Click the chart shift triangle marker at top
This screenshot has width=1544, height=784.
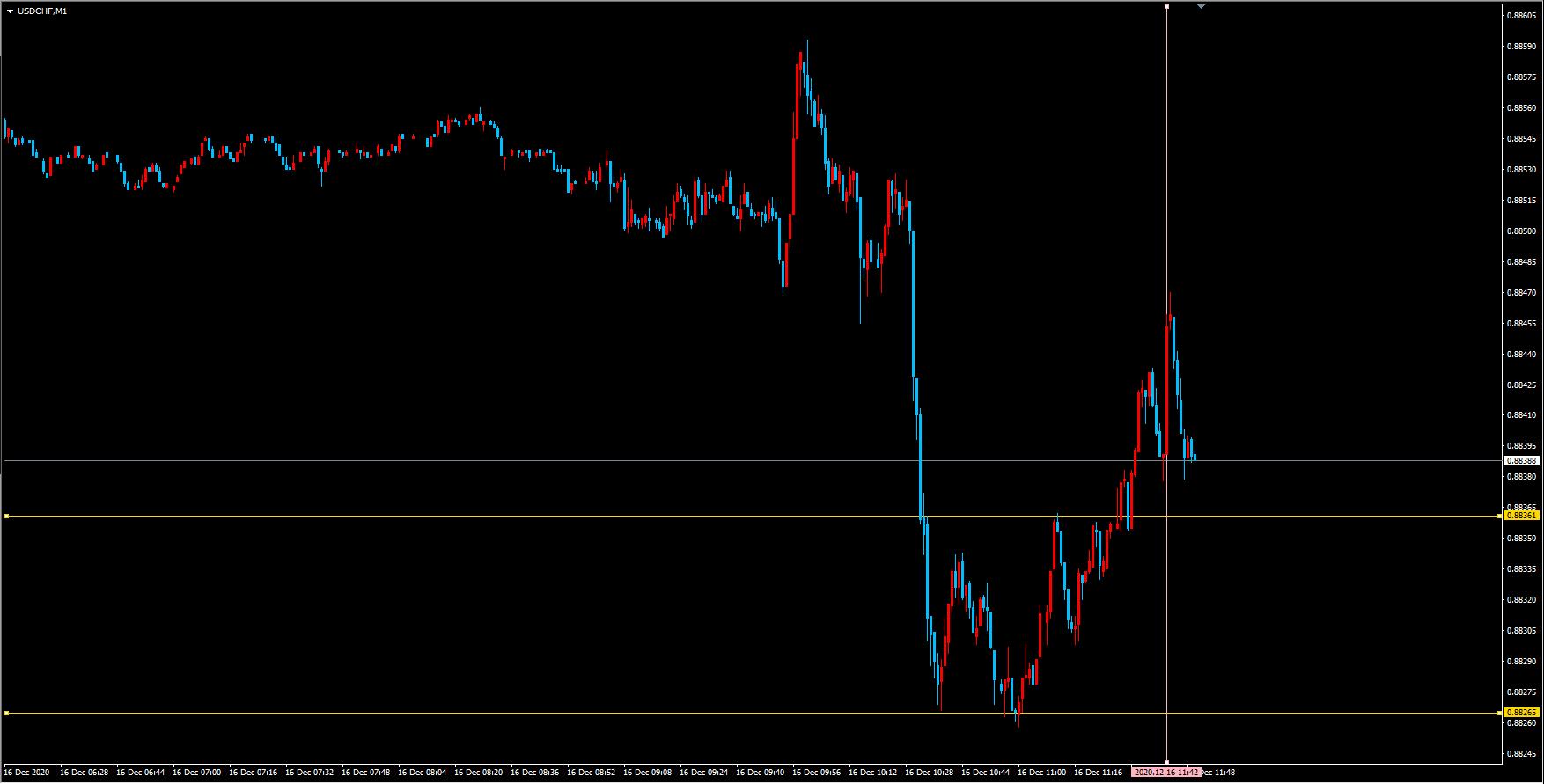(1201, 6)
